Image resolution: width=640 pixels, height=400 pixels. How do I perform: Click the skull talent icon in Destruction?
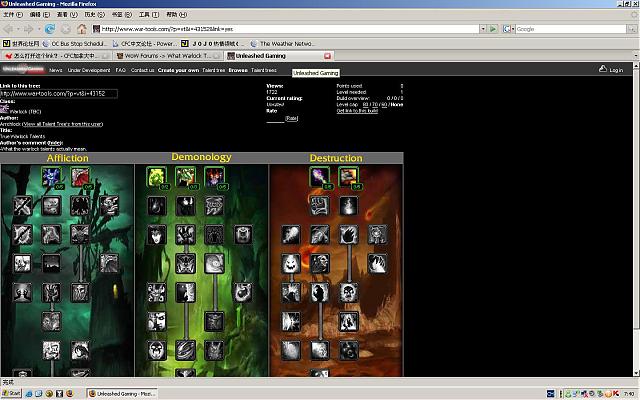pyautogui.click(x=348, y=293)
